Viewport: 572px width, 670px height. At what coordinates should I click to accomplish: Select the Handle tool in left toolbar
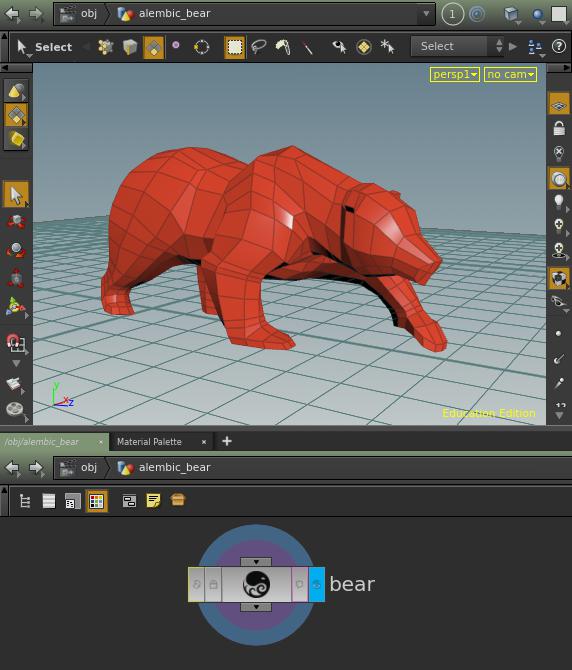(x=15, y=306)
